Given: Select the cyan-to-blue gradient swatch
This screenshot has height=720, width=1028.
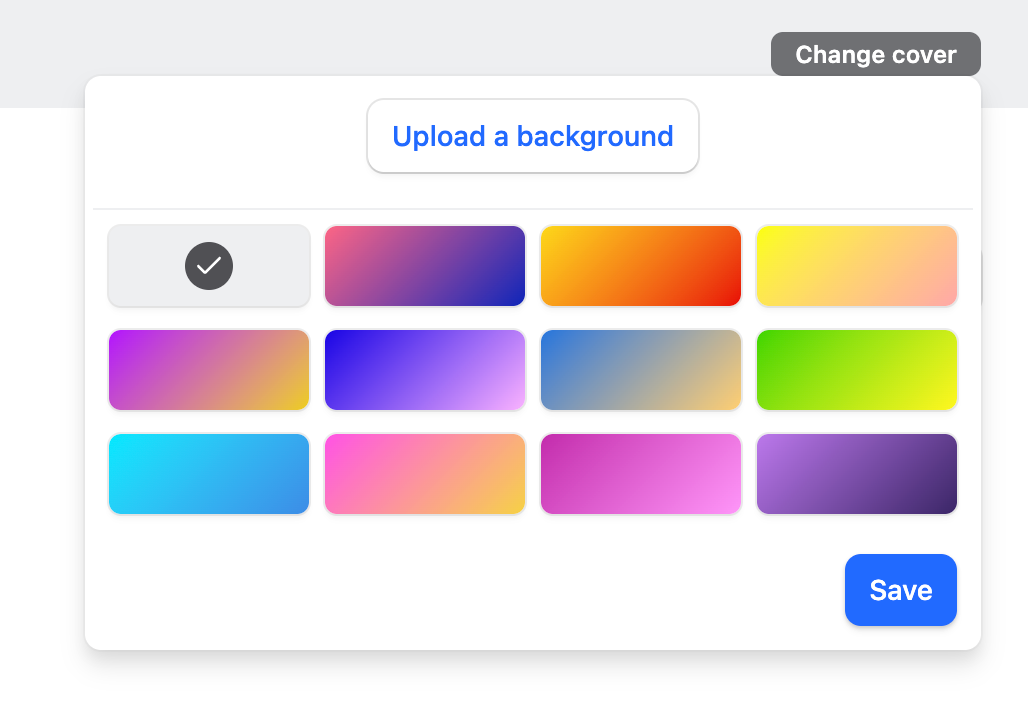Looking at the screenshot, I should coord(208,473).
